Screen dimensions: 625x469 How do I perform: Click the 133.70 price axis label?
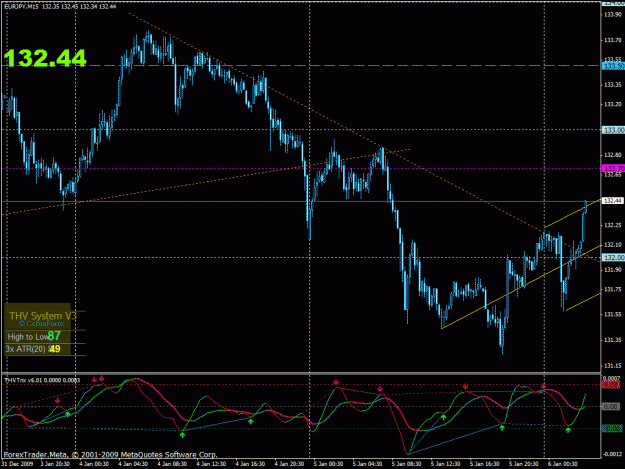click(613, 40)
